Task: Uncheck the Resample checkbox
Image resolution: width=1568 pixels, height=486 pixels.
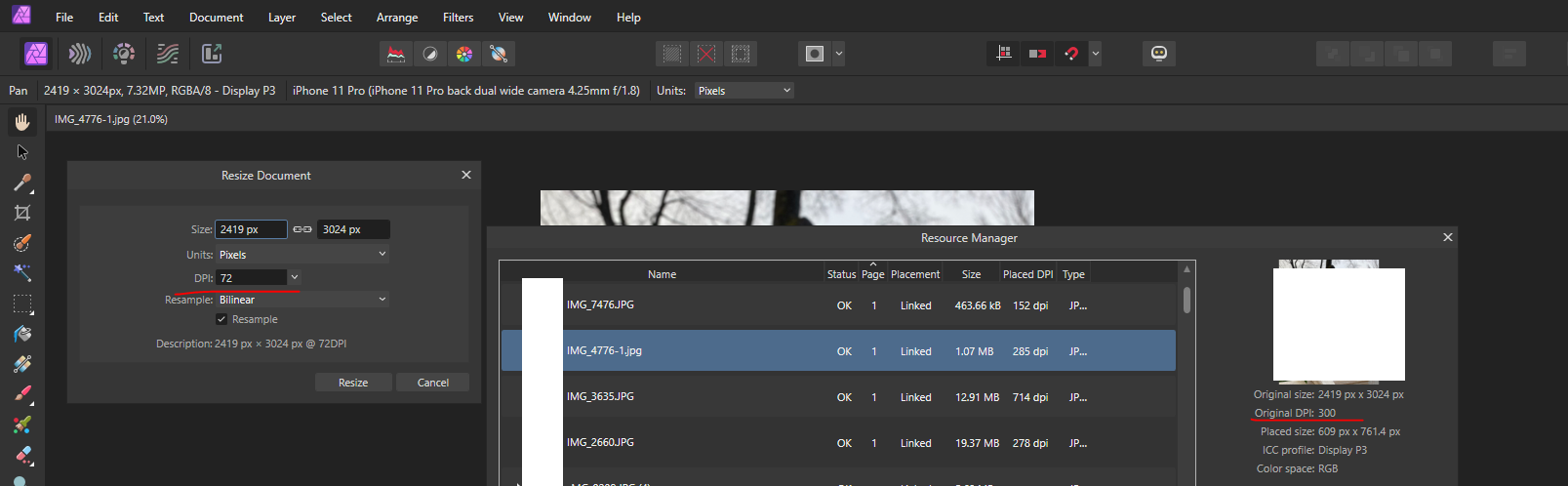Action: click(221, 319)
